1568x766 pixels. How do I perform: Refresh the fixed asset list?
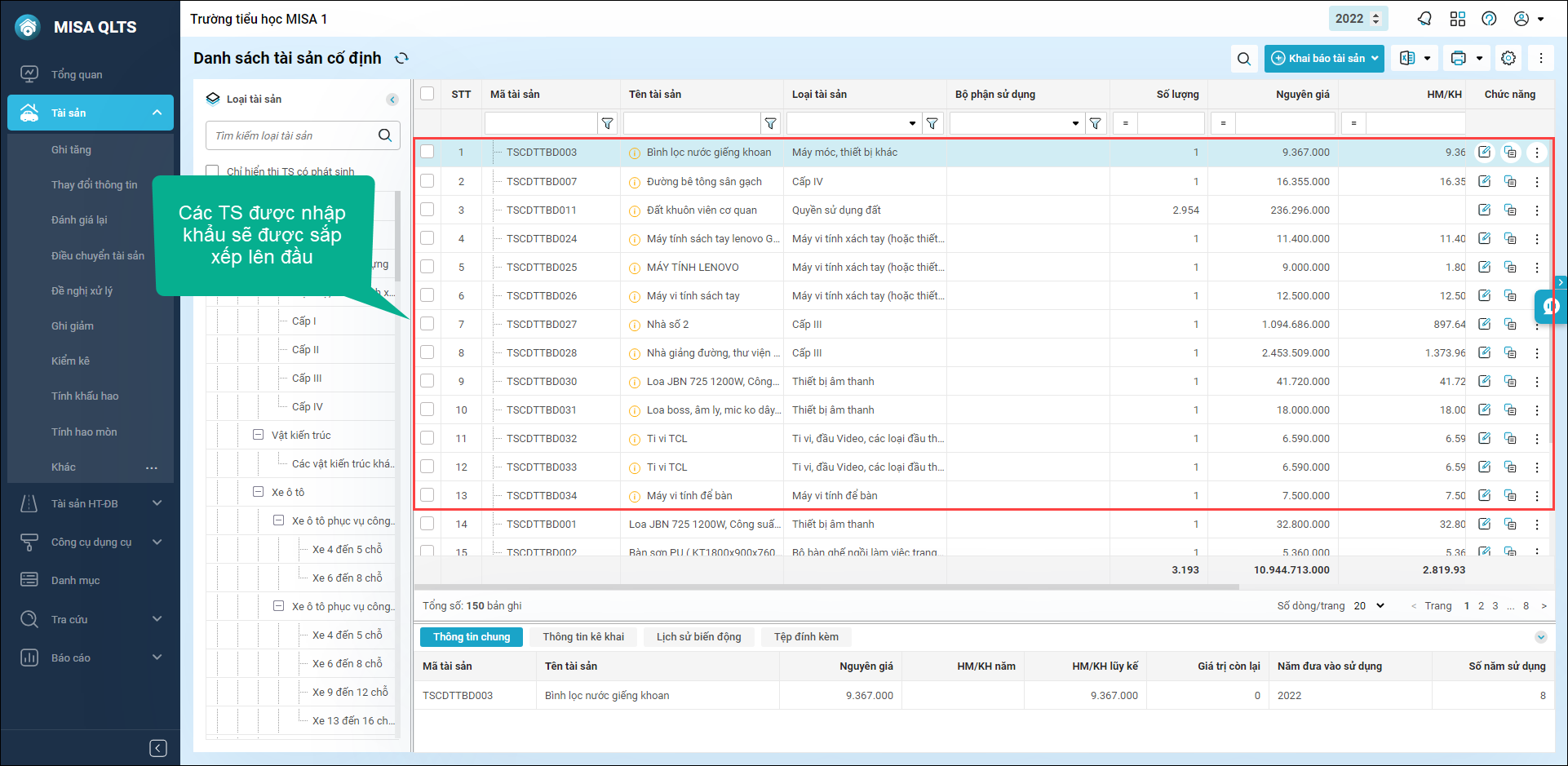[401, 59]
